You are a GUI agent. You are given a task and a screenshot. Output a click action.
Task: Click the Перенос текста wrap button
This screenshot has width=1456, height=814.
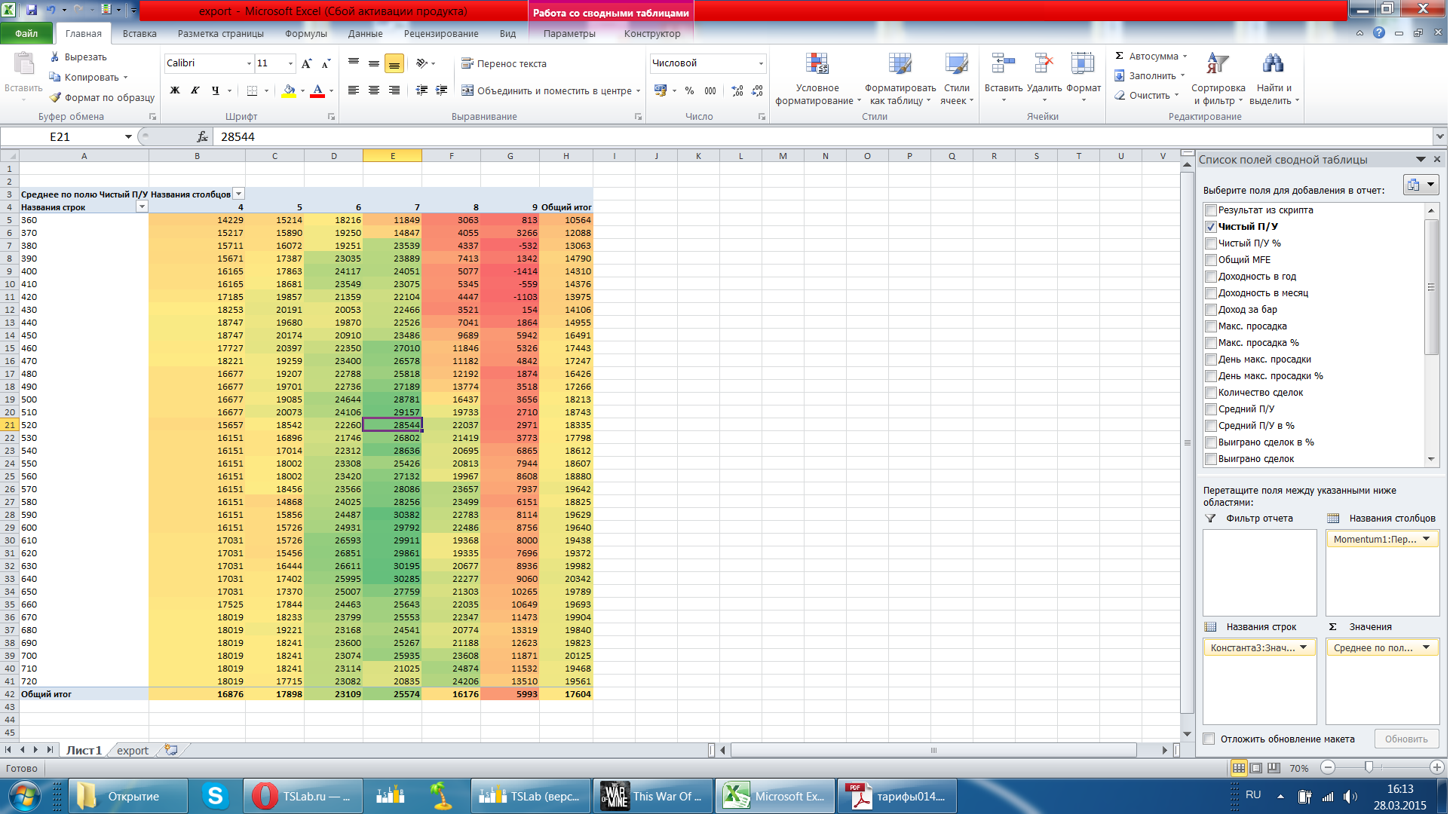point(504,63)
